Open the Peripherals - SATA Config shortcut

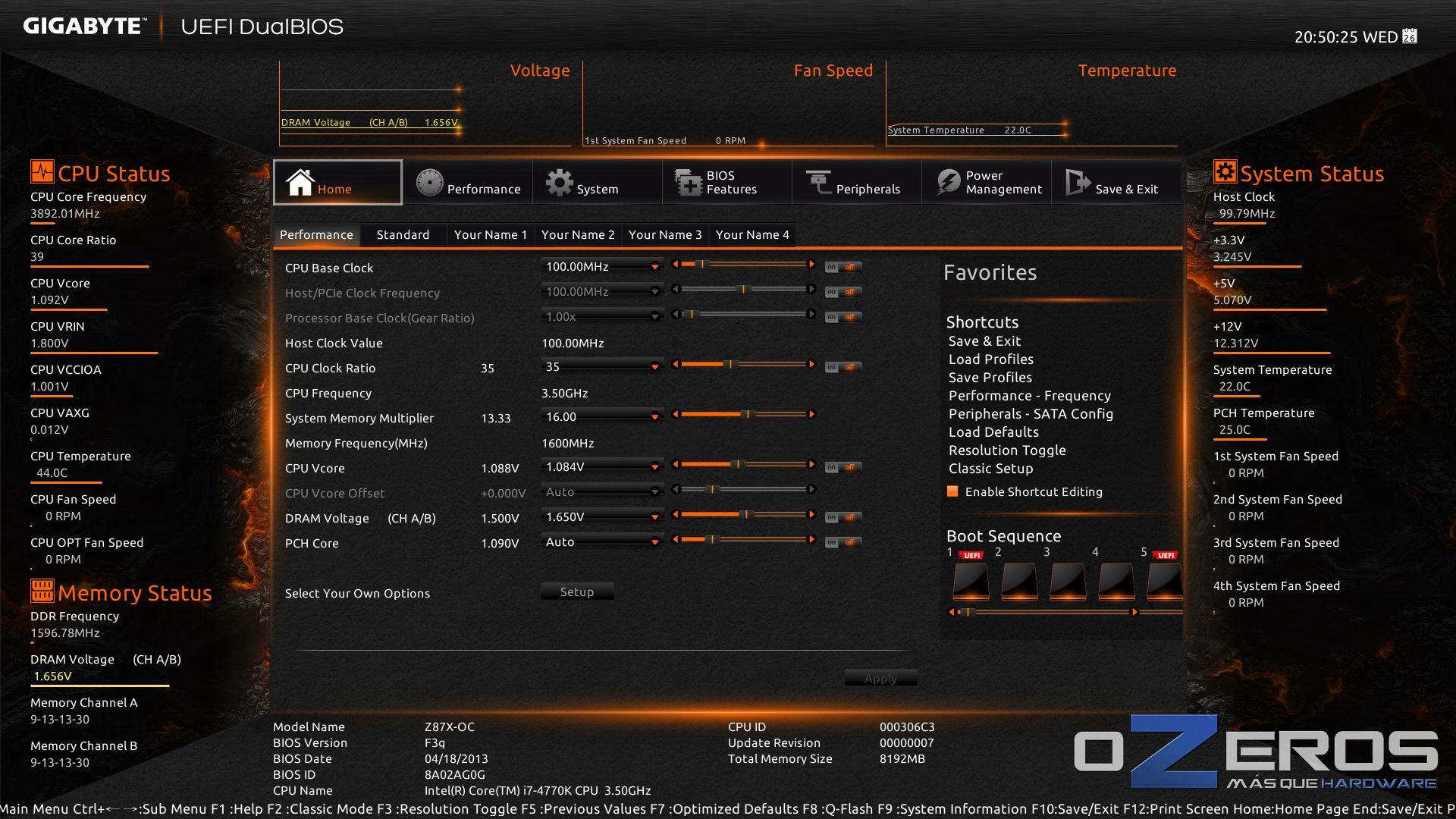(1031, 413)
